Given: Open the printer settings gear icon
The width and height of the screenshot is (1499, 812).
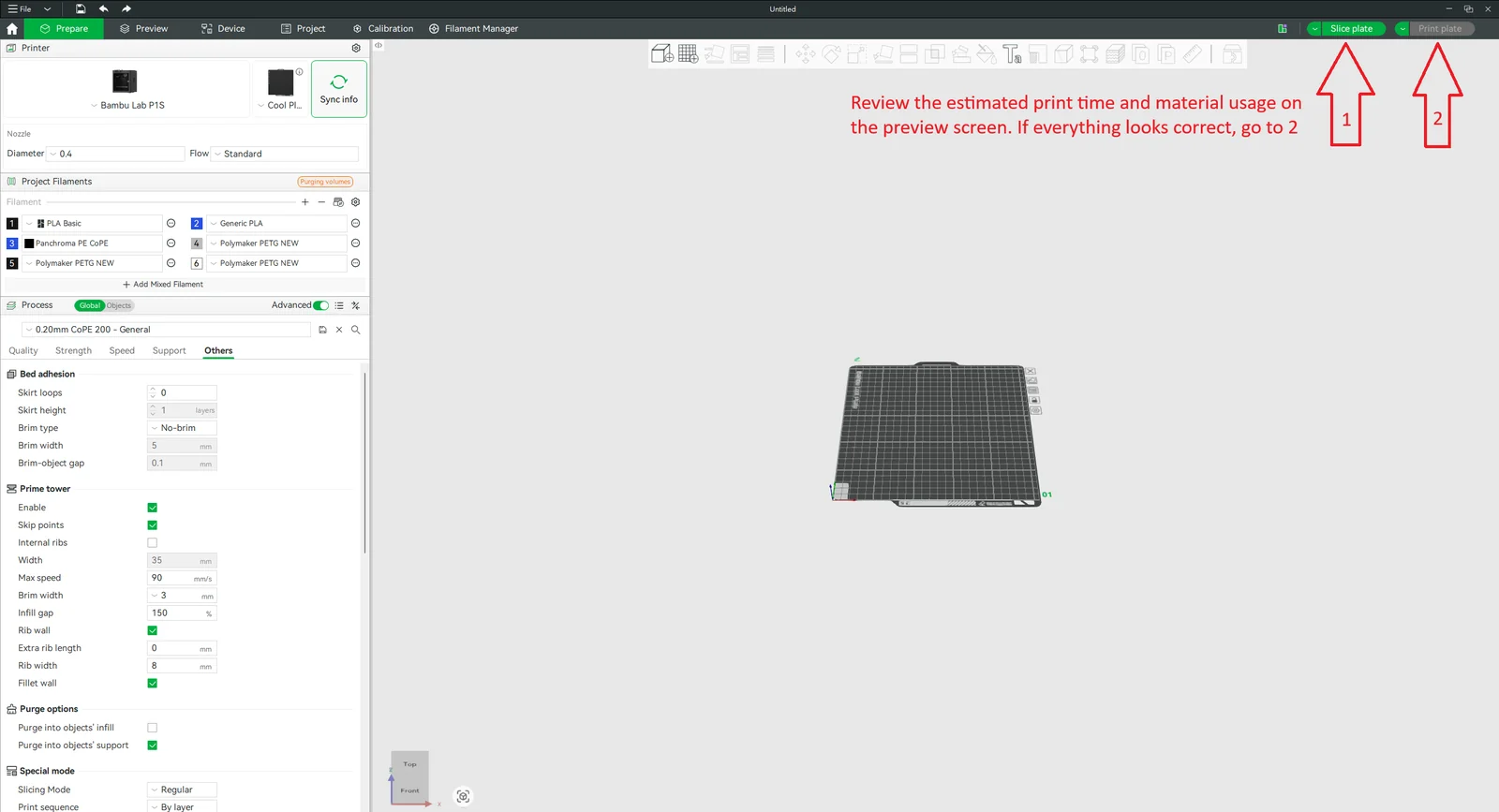Looking at the screenshot, I should pyautogui.click(x=356, y=48).
